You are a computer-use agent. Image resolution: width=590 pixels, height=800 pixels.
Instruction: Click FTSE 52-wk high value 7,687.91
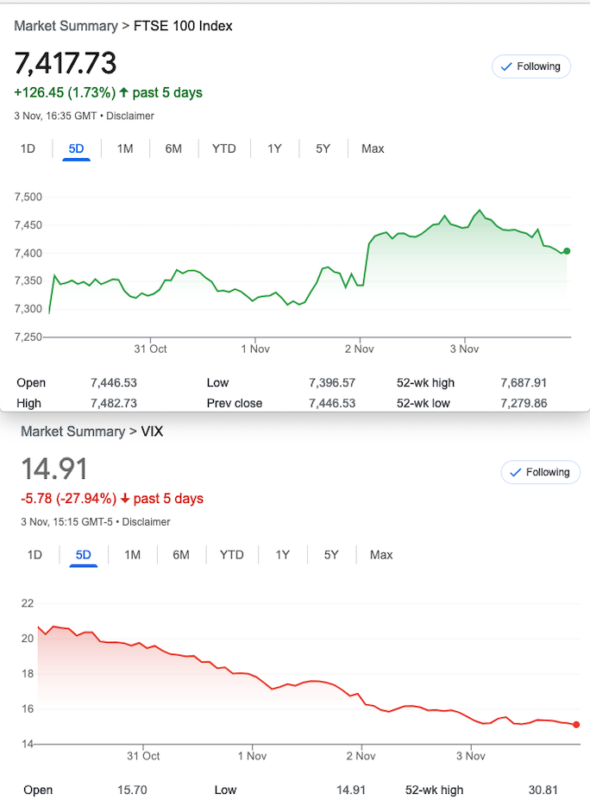[x=524, y=383]
